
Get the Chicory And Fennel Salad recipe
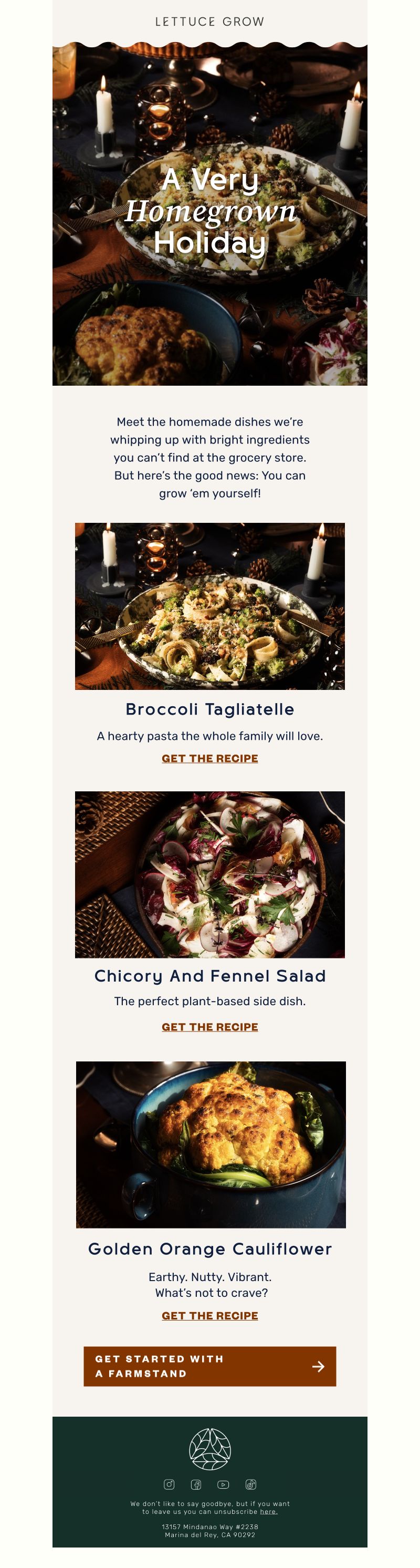[209, 1027]
